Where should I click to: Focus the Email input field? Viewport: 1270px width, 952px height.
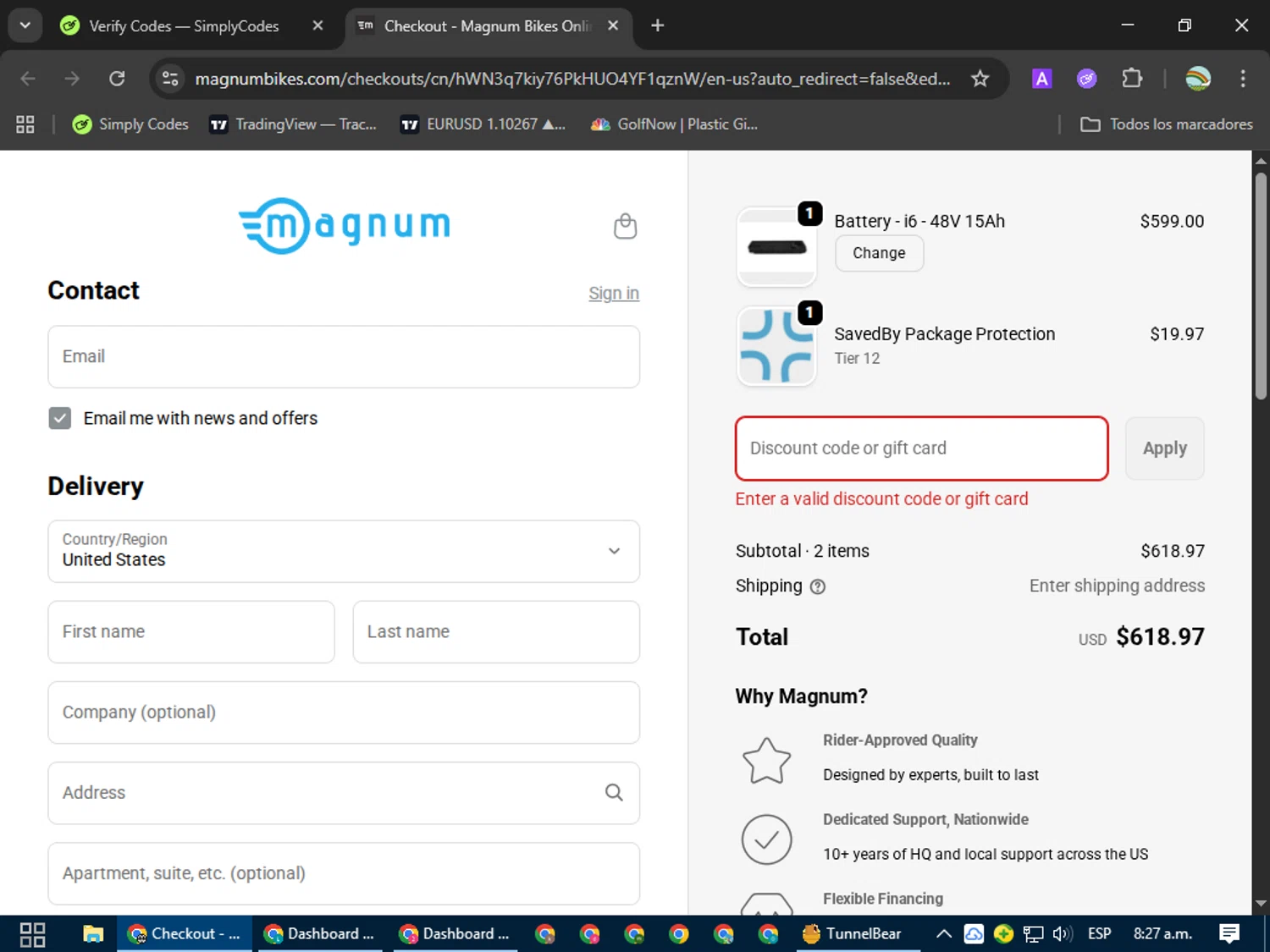click(x=344, y=357)
